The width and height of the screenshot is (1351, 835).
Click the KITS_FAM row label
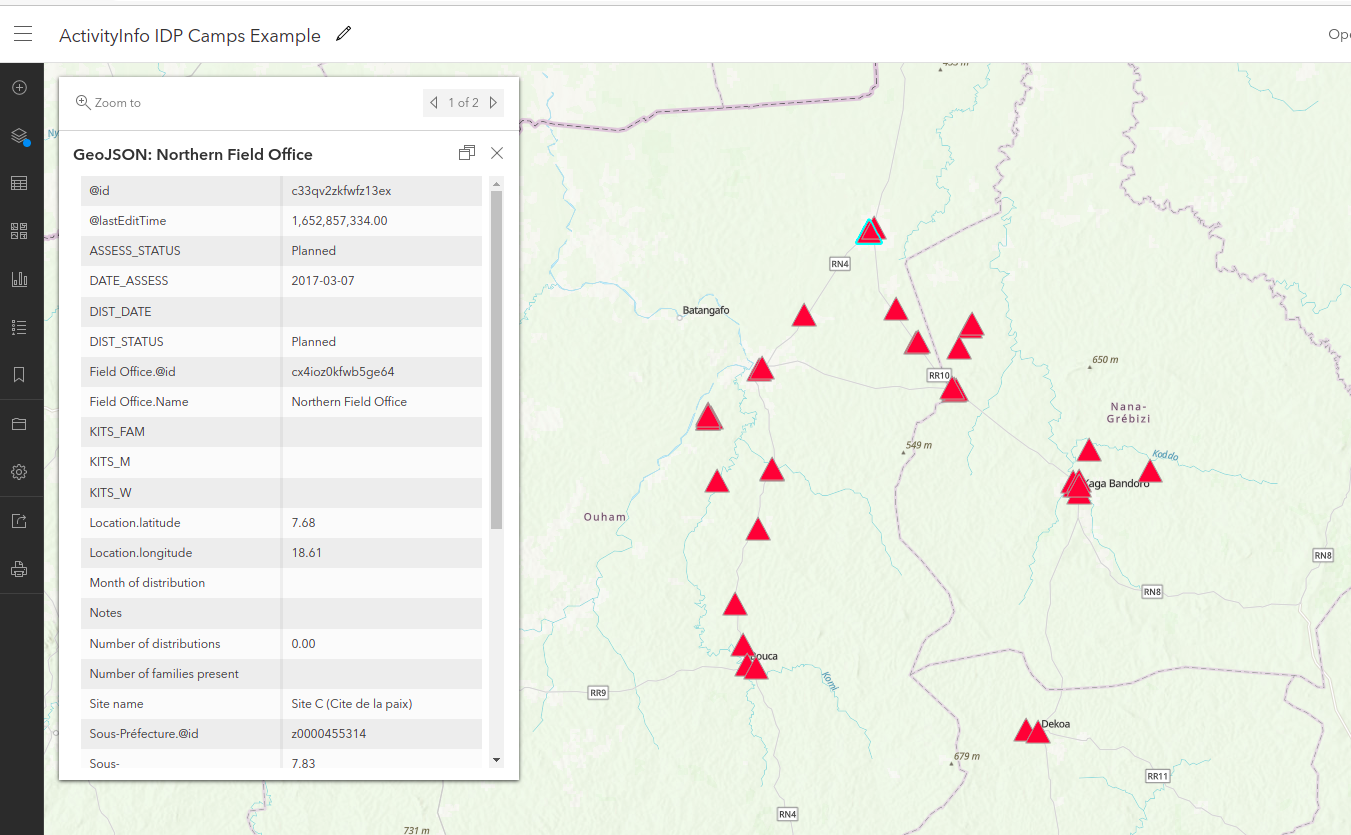(x=117, y=432)
